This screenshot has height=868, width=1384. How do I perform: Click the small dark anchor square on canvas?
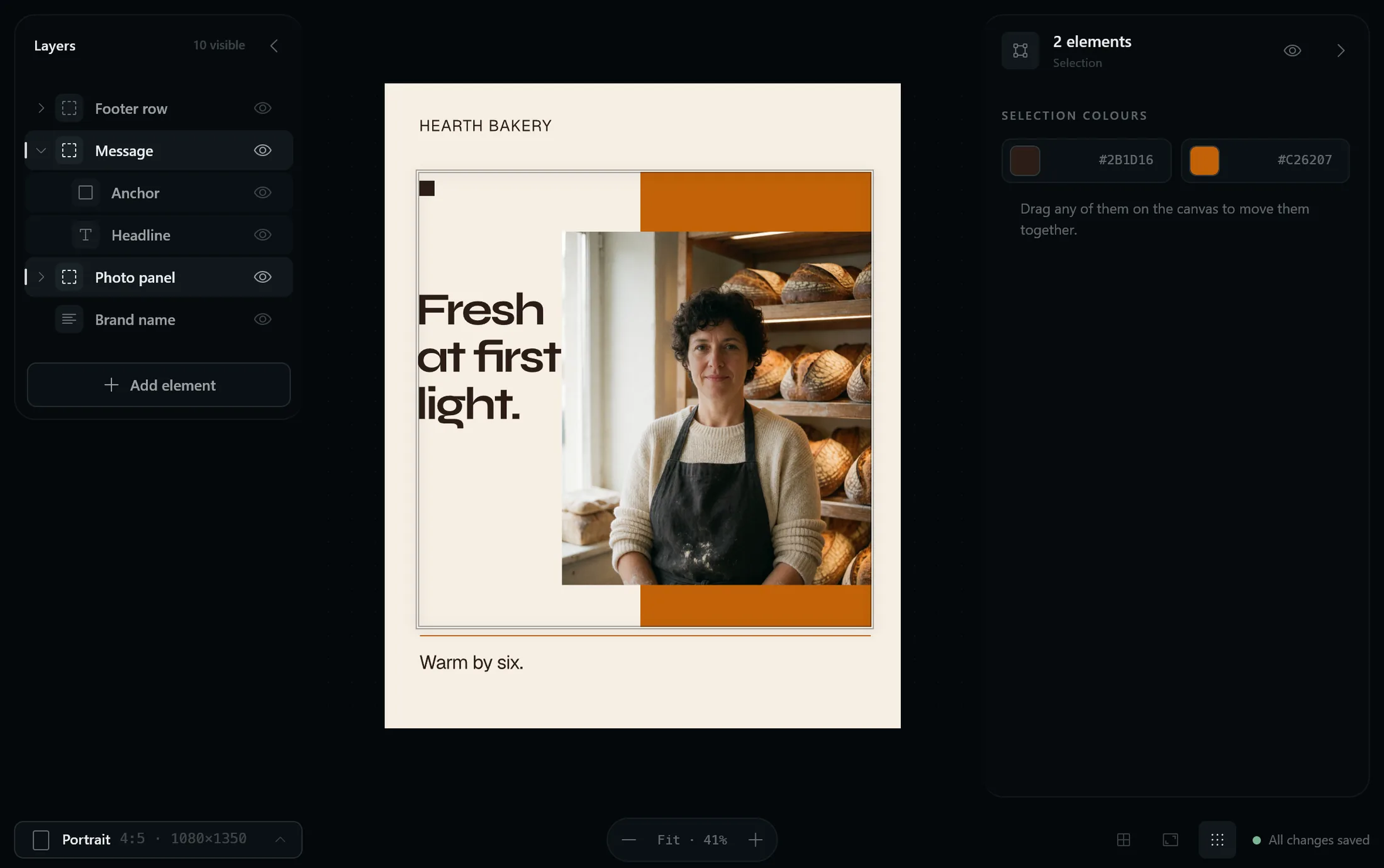click(x=427, y=188)
